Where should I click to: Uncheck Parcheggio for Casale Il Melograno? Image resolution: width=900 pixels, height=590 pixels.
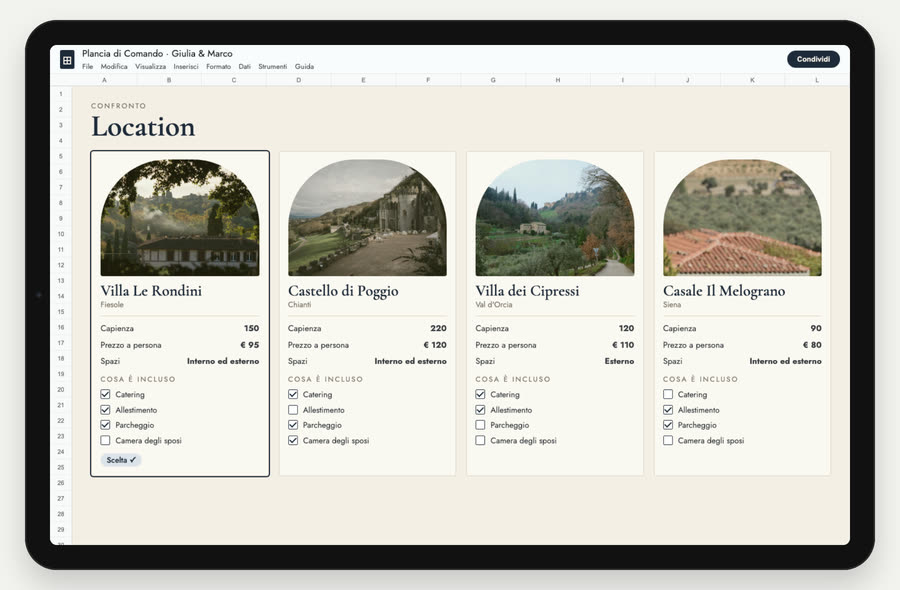pyautogui.click(x=668, y=425)
